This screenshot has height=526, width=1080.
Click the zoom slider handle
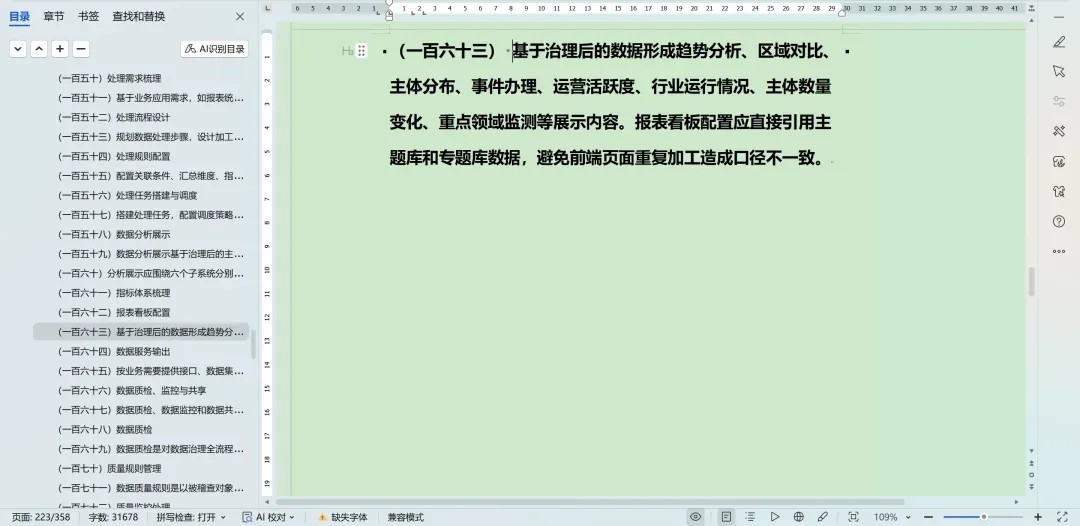pos(984,517)
